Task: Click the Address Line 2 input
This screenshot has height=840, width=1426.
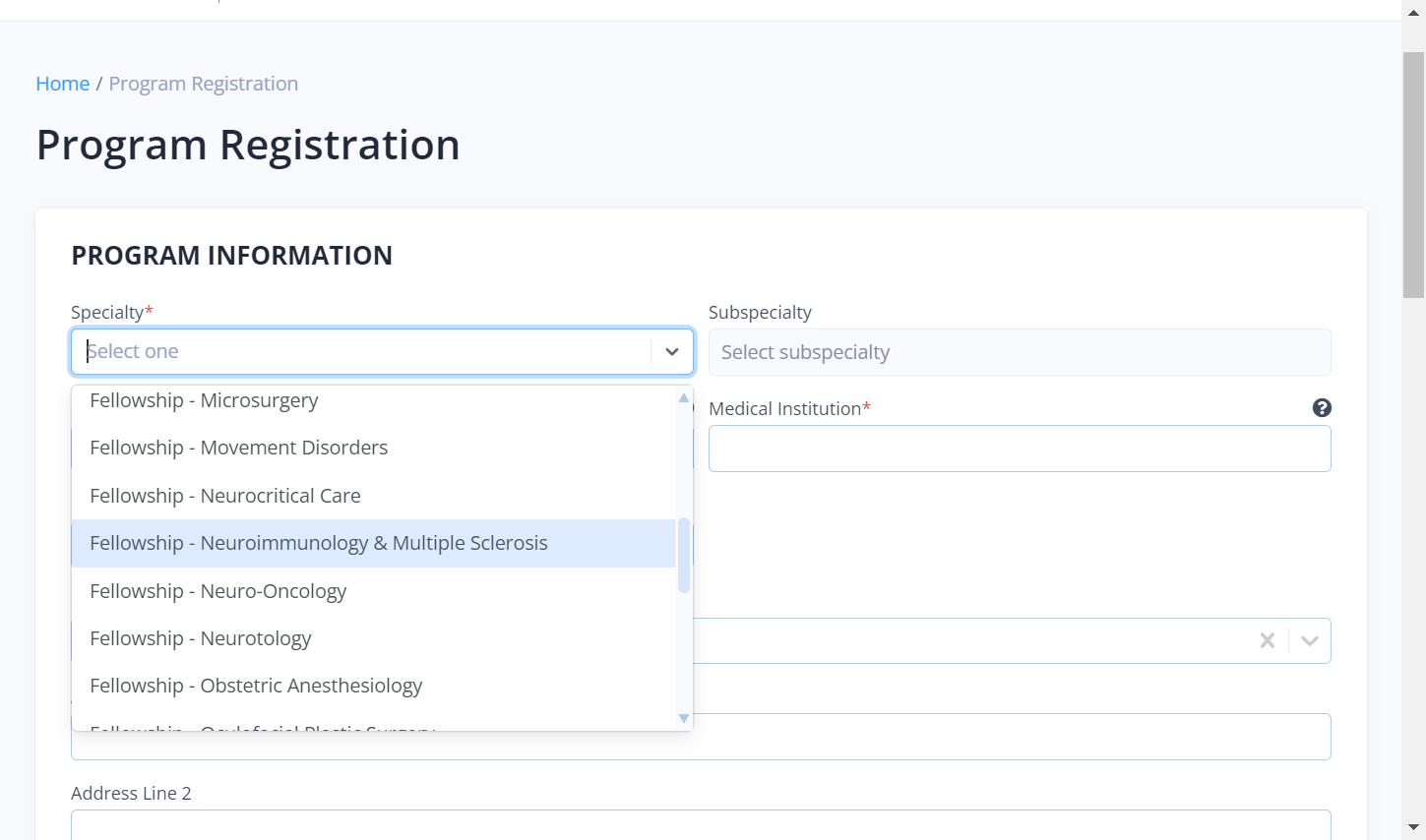Action: click(x=701, y=825)
